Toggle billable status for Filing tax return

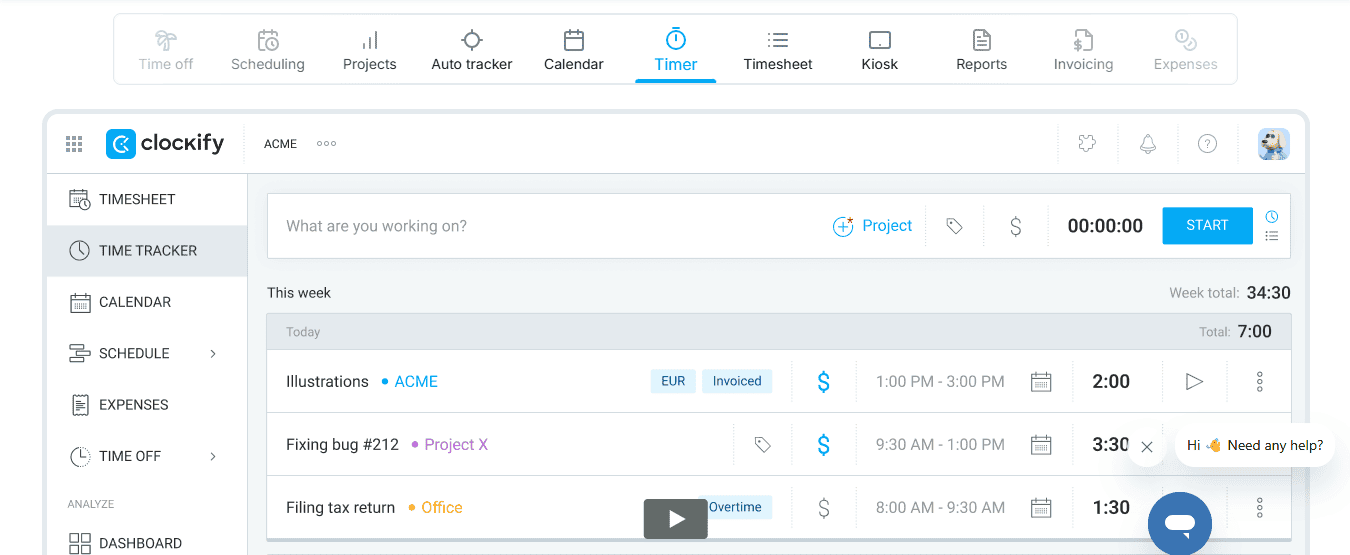click(x=823, y=507)
